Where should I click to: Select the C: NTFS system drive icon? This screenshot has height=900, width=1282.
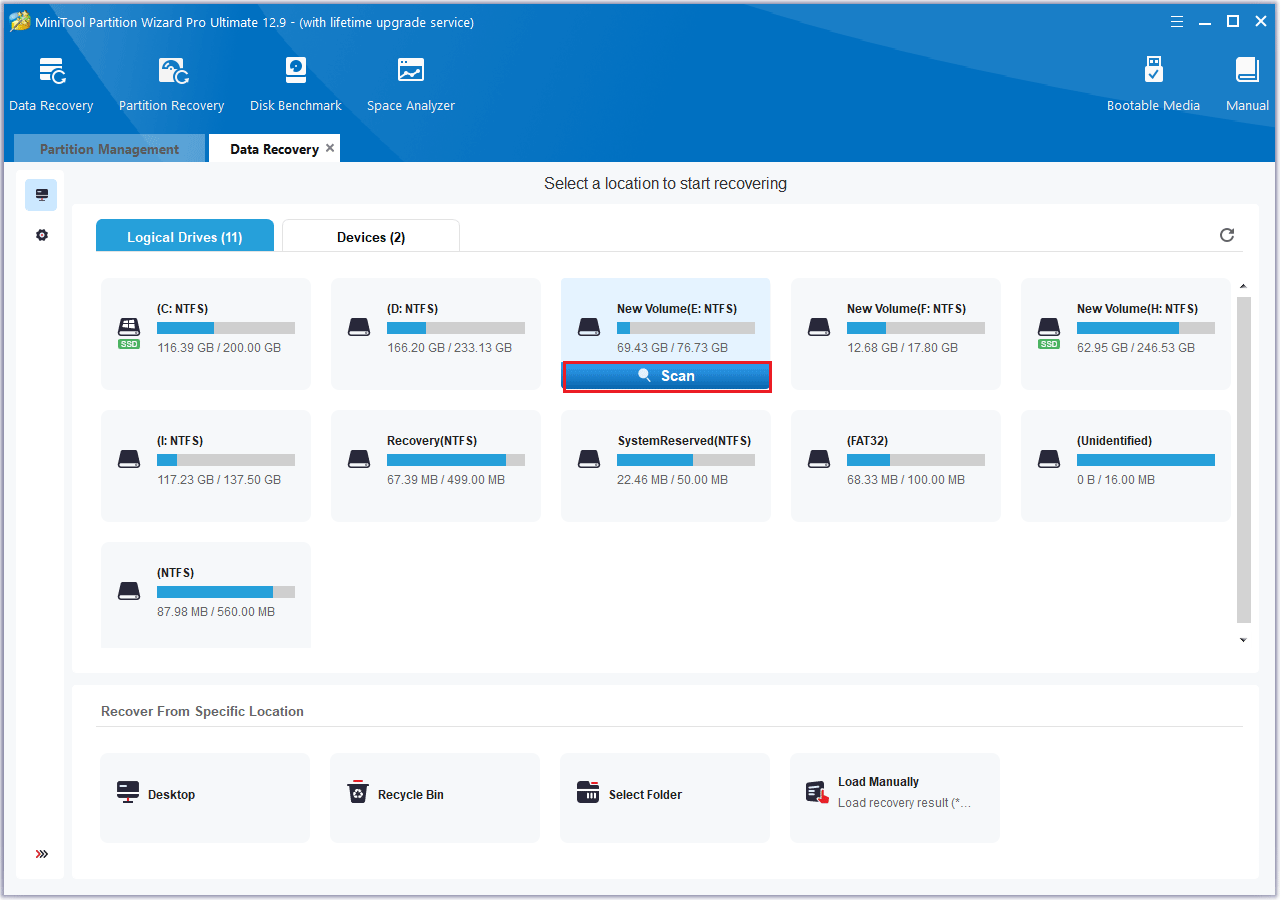(129, 329)
